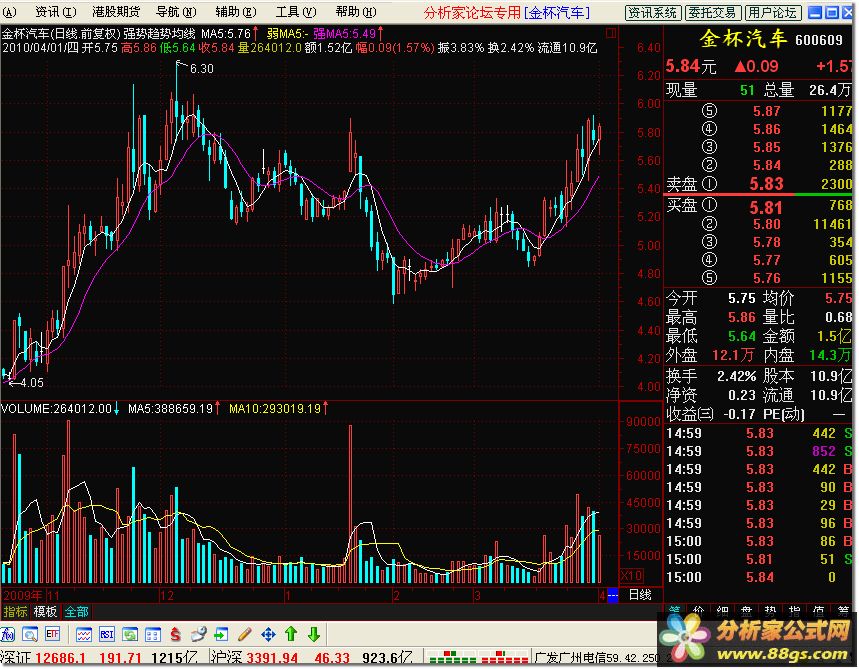Click the 6.30 high price marker

[201, 68]
